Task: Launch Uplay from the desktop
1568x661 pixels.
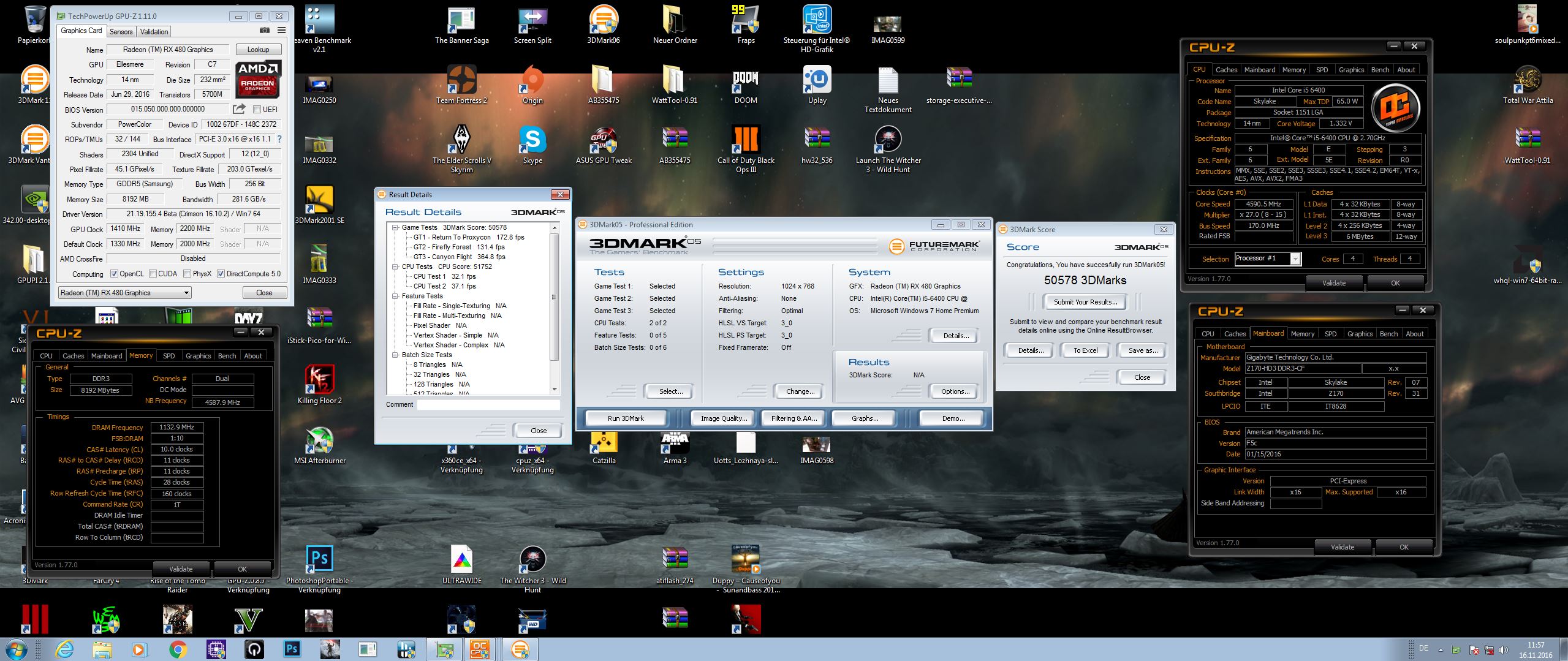Action: click(x=817, y=85)
